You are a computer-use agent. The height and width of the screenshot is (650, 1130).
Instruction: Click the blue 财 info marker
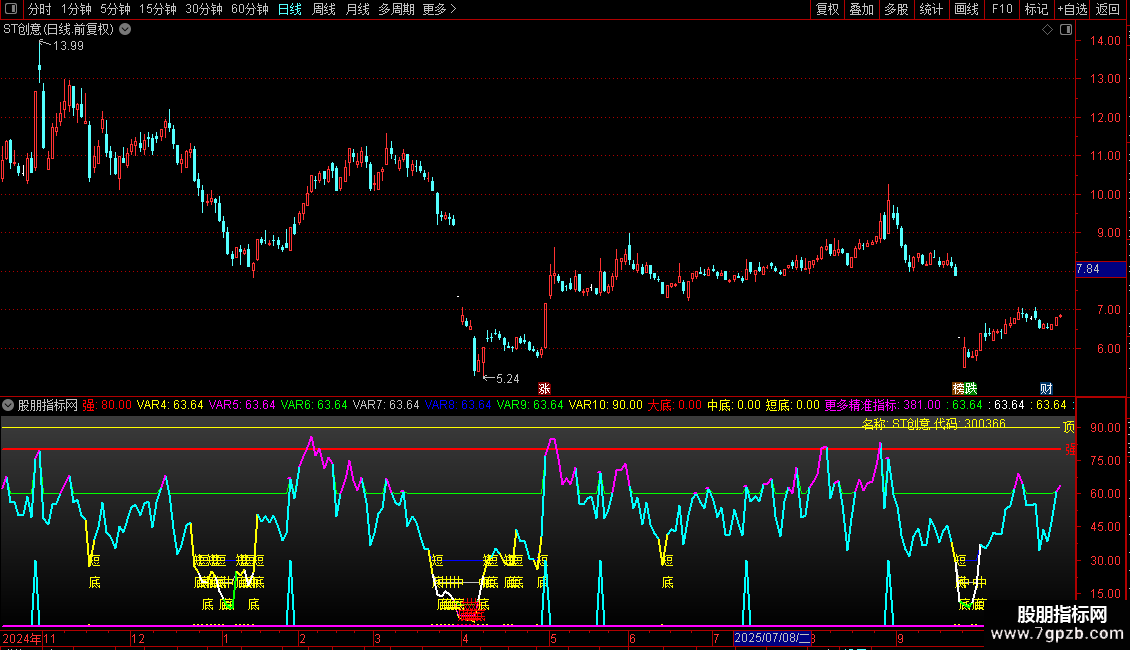pyautogui.click(x=1046, y=388)
